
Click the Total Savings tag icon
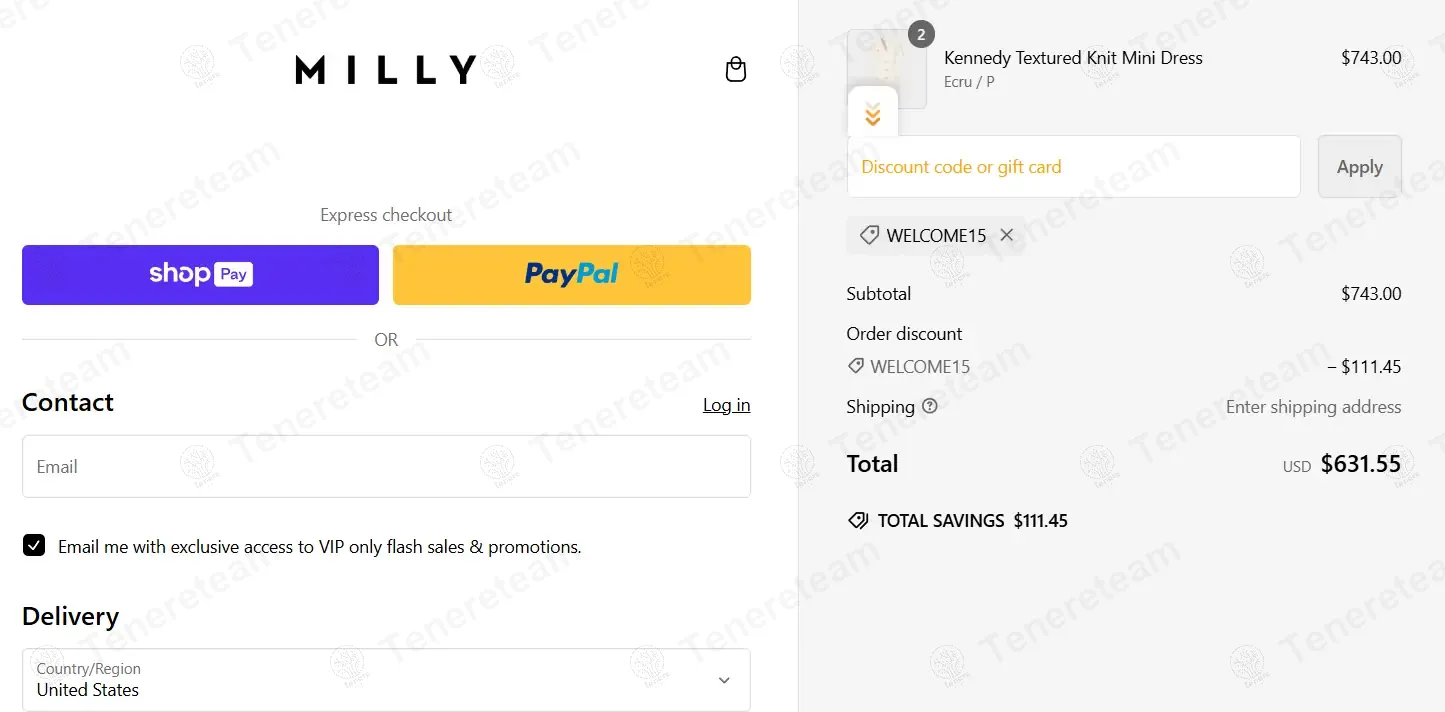(x=858, y=520)
